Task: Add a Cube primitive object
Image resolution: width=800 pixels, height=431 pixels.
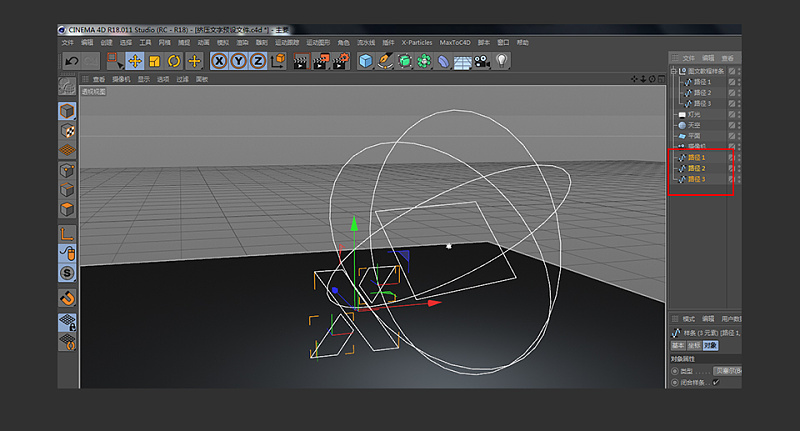Action: [x=366, y=61]
